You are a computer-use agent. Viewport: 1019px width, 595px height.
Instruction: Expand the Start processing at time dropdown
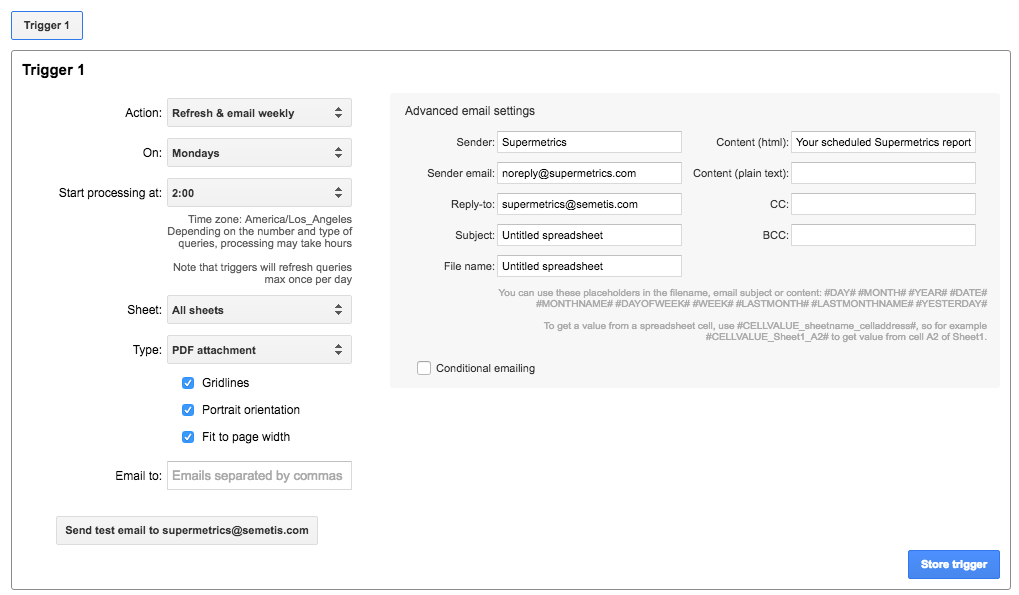259,193
